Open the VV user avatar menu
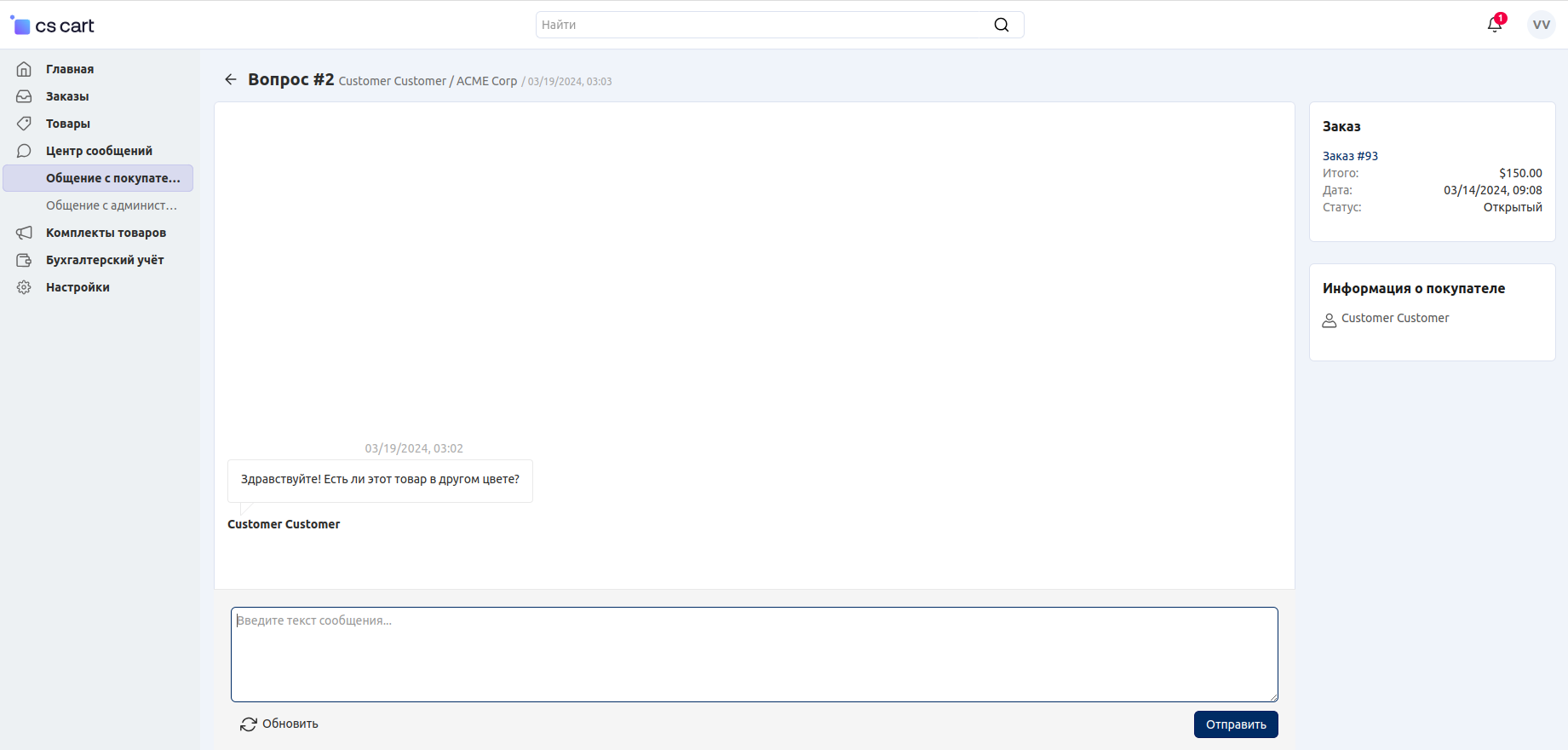The width and height of the screenshot is (1568, 750). [1541, 25]
